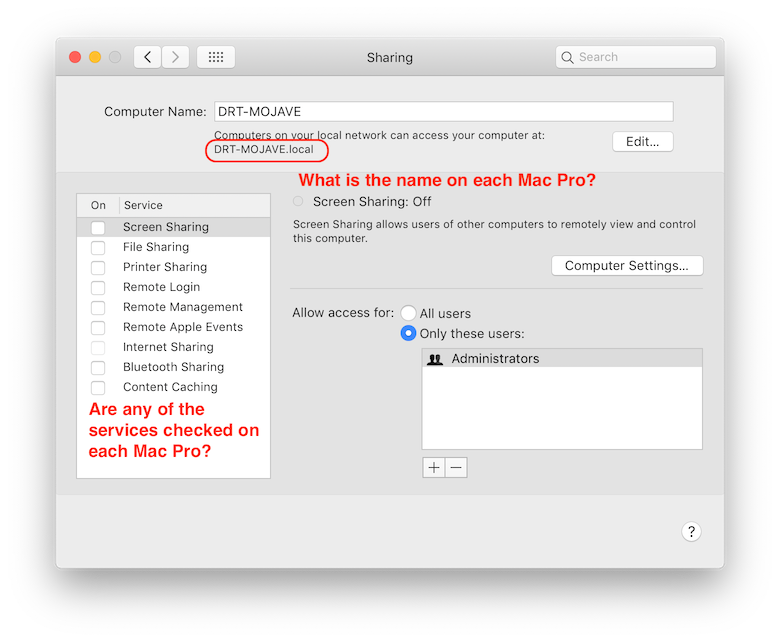
Task: Select the File Sharing service label
Action: [156, 247]
